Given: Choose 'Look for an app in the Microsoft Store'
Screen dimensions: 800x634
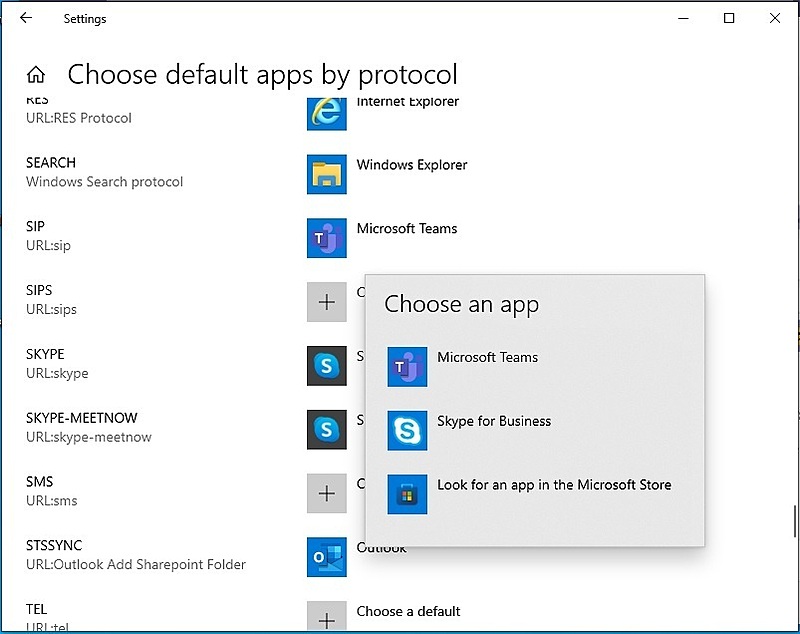Looking at the screenshot, I should pos(556,485).
